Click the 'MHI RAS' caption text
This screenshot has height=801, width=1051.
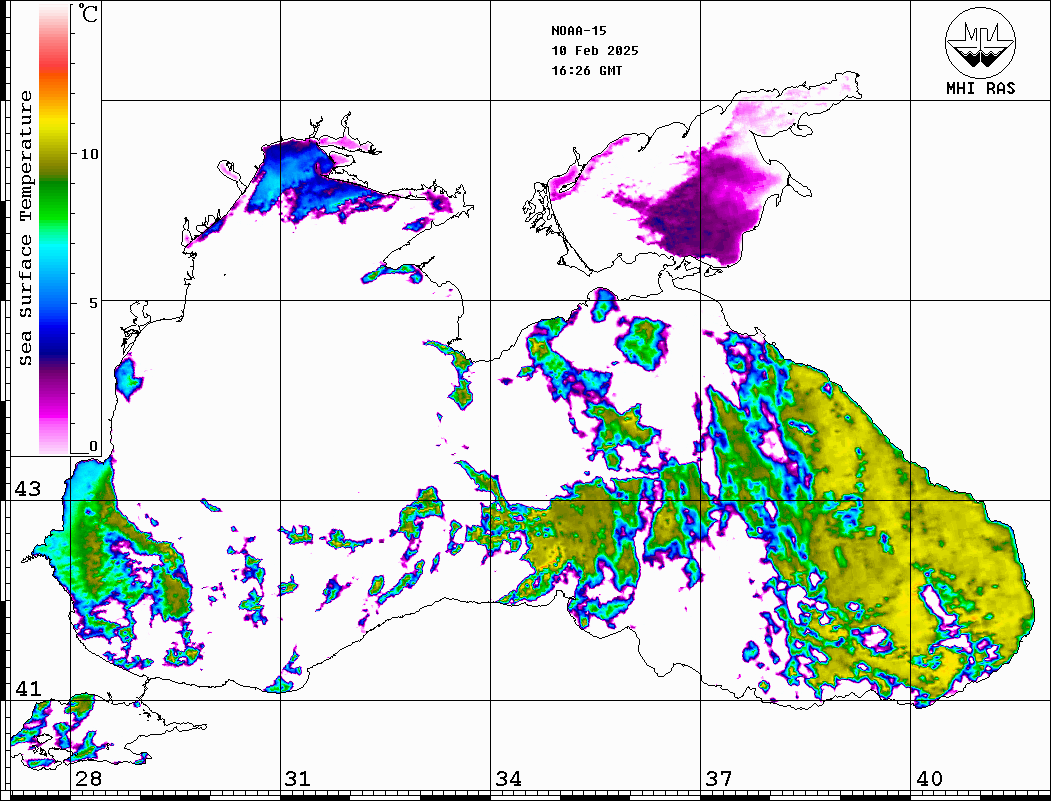tap(981, 88)
